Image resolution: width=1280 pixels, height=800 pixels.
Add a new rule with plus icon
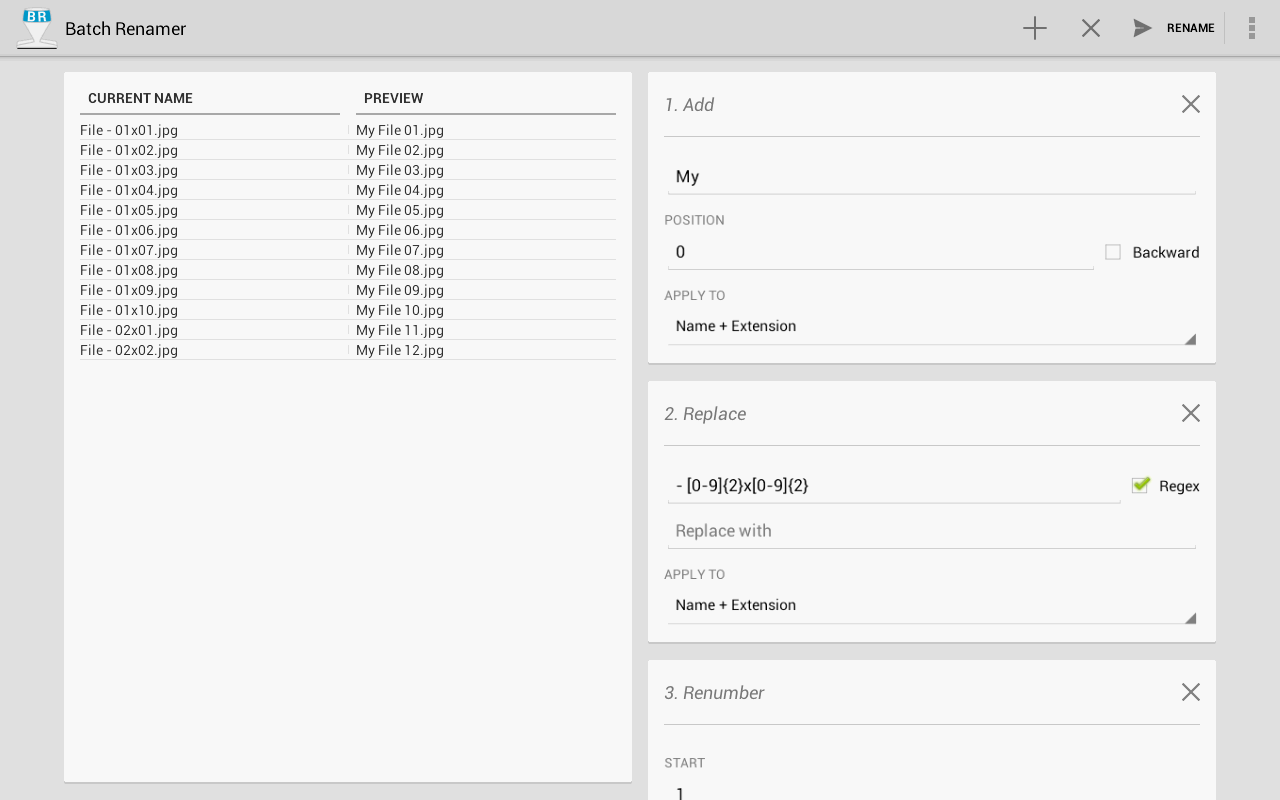point(1035,28)
